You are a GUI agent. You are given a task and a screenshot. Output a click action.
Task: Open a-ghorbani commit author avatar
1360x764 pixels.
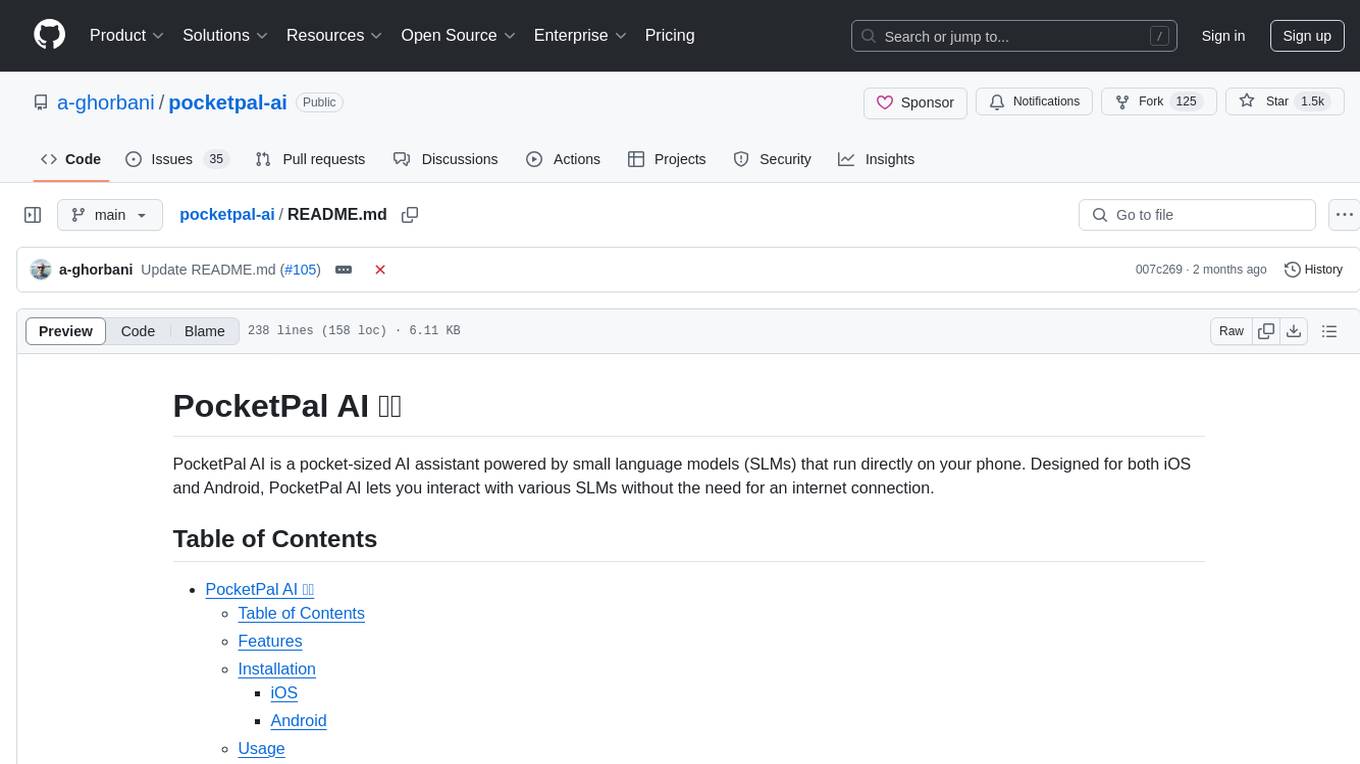click(x=41, y=270)
